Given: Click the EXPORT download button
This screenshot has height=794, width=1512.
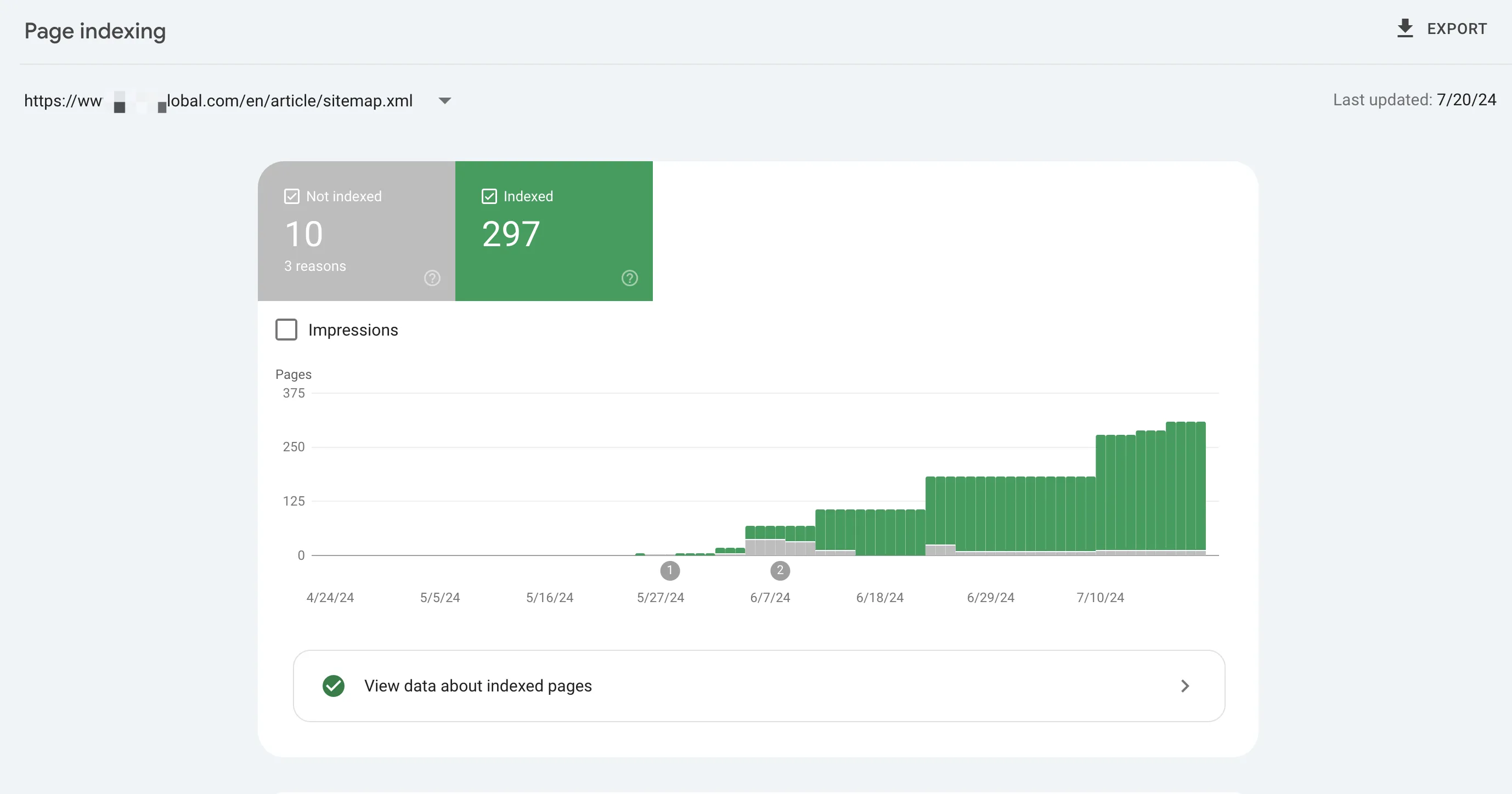Looking at the screenshot, I should coord(1442,28).
